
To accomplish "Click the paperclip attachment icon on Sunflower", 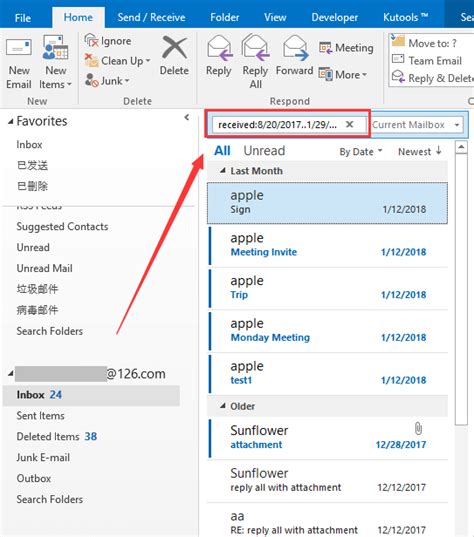I will (x=418, y=429).
